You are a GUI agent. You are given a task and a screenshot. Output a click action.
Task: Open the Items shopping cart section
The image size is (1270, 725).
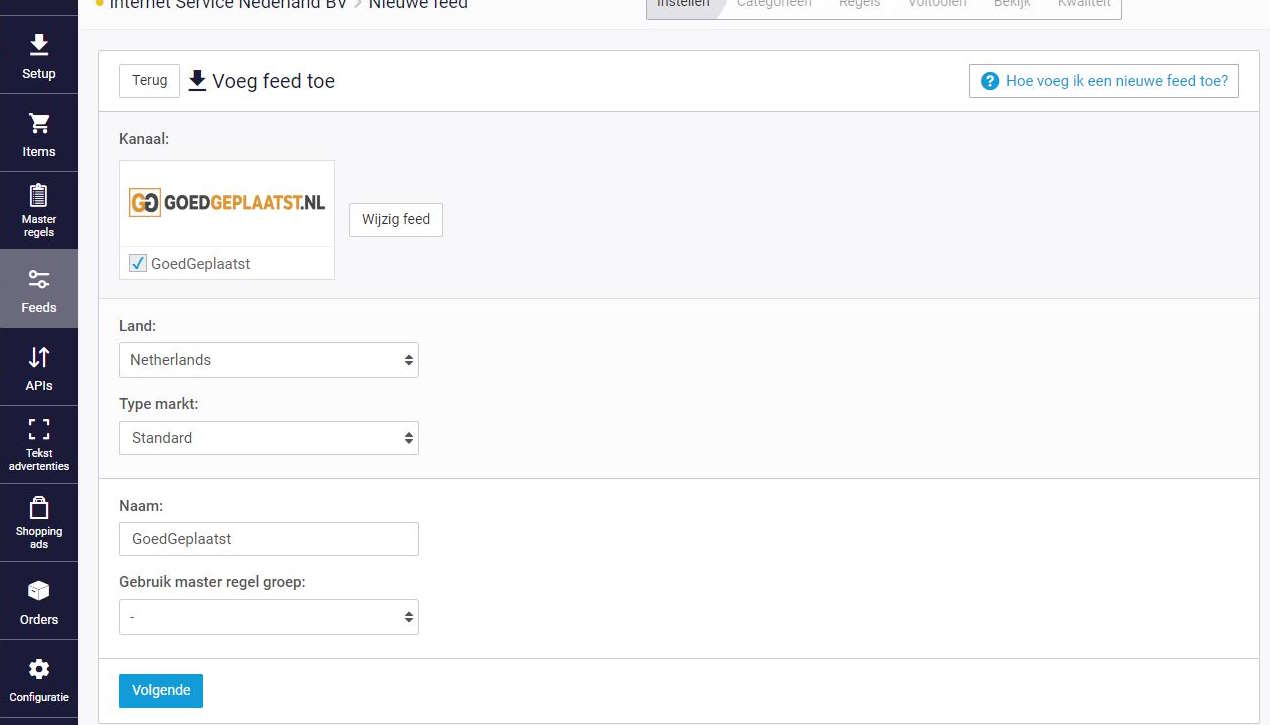(x=39, y=133)
